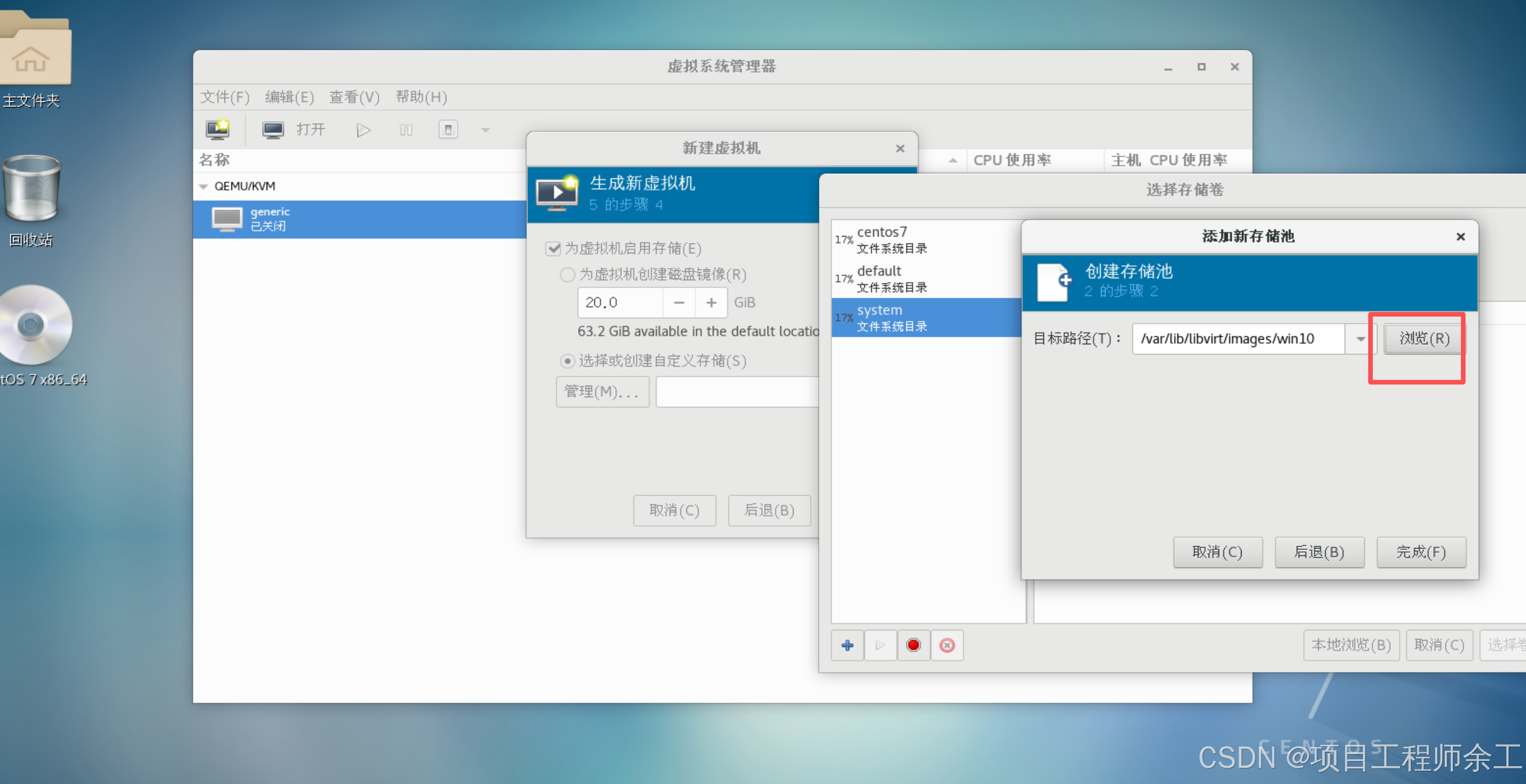Click the pause VM toolbar icon

pyautogui.click(x=406, y=130)
